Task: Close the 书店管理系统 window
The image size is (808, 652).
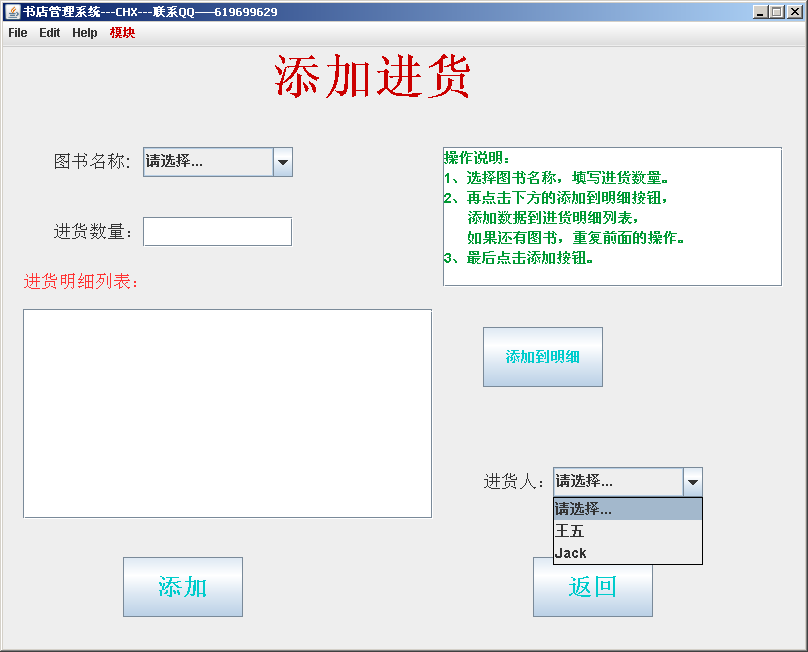Action: click(x=794, y=11)
